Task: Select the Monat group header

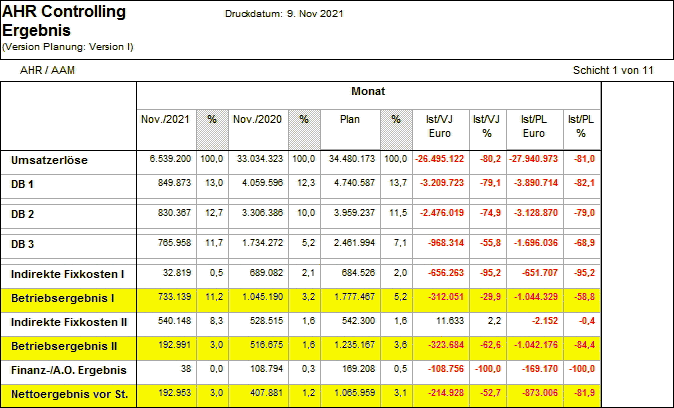Action: tap(371, 91)
